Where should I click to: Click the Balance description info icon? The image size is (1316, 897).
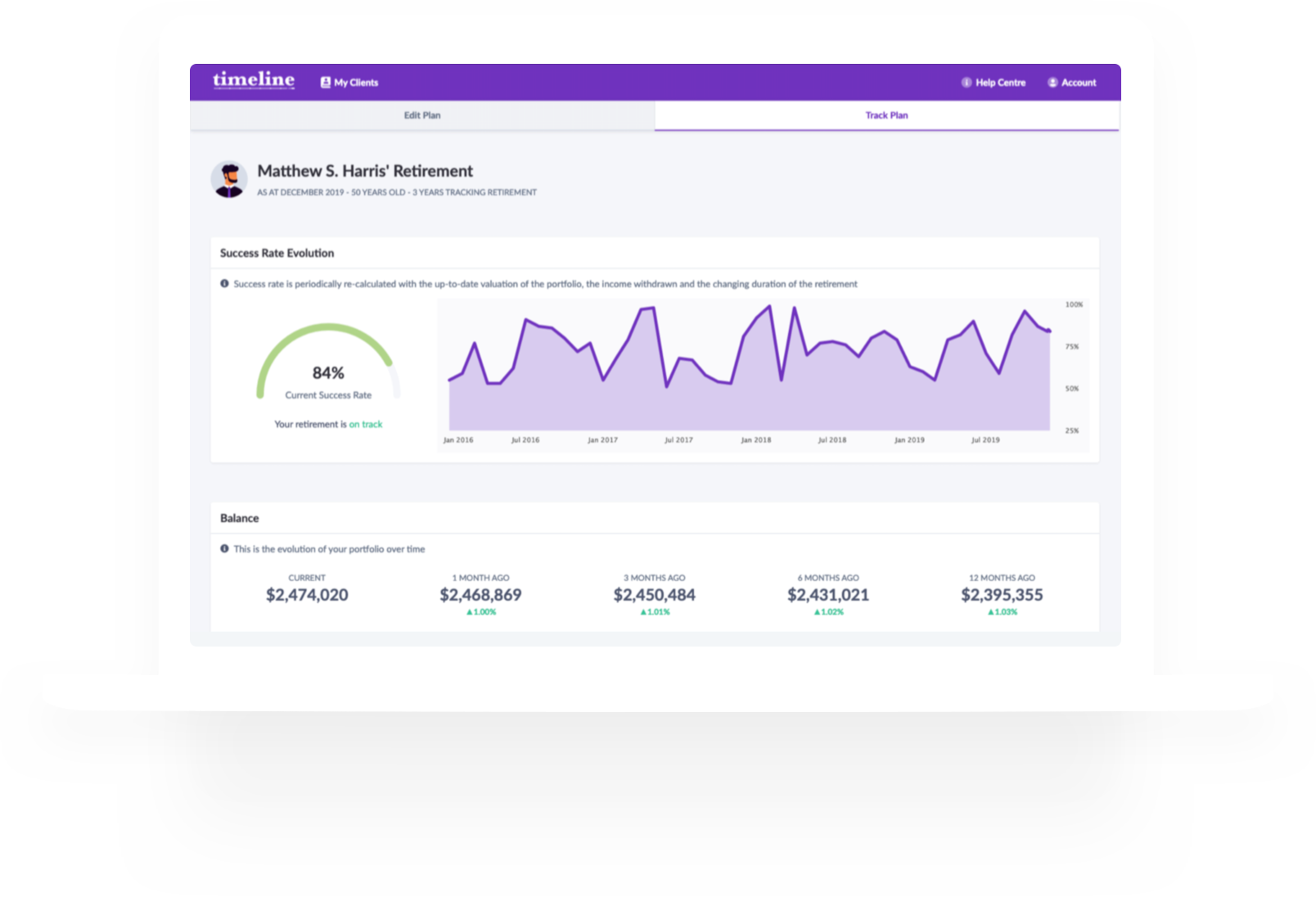click(224, 549)
